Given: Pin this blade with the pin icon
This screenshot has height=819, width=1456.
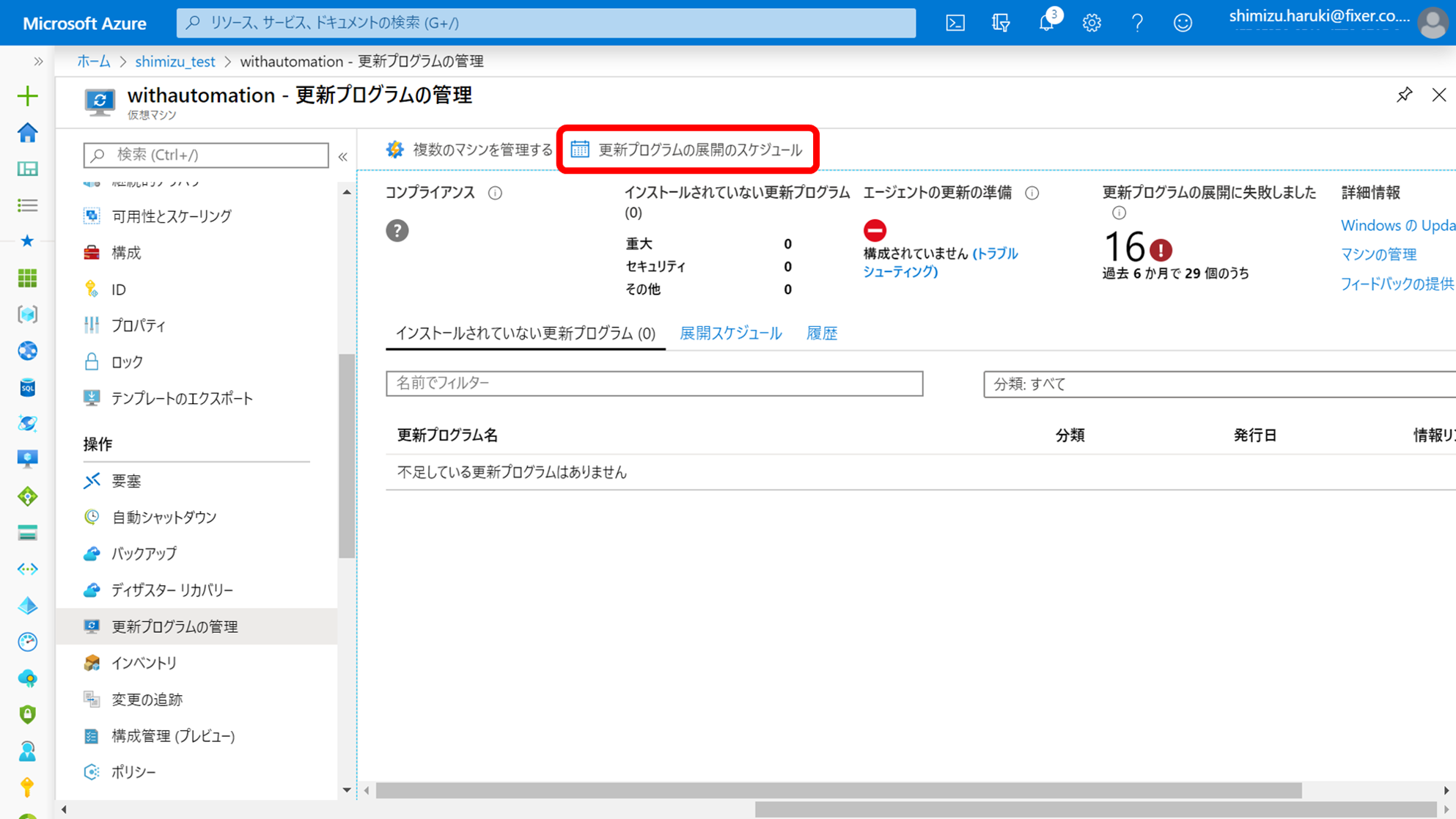Looking at the screenshot, I should (x=1404, y=95).
